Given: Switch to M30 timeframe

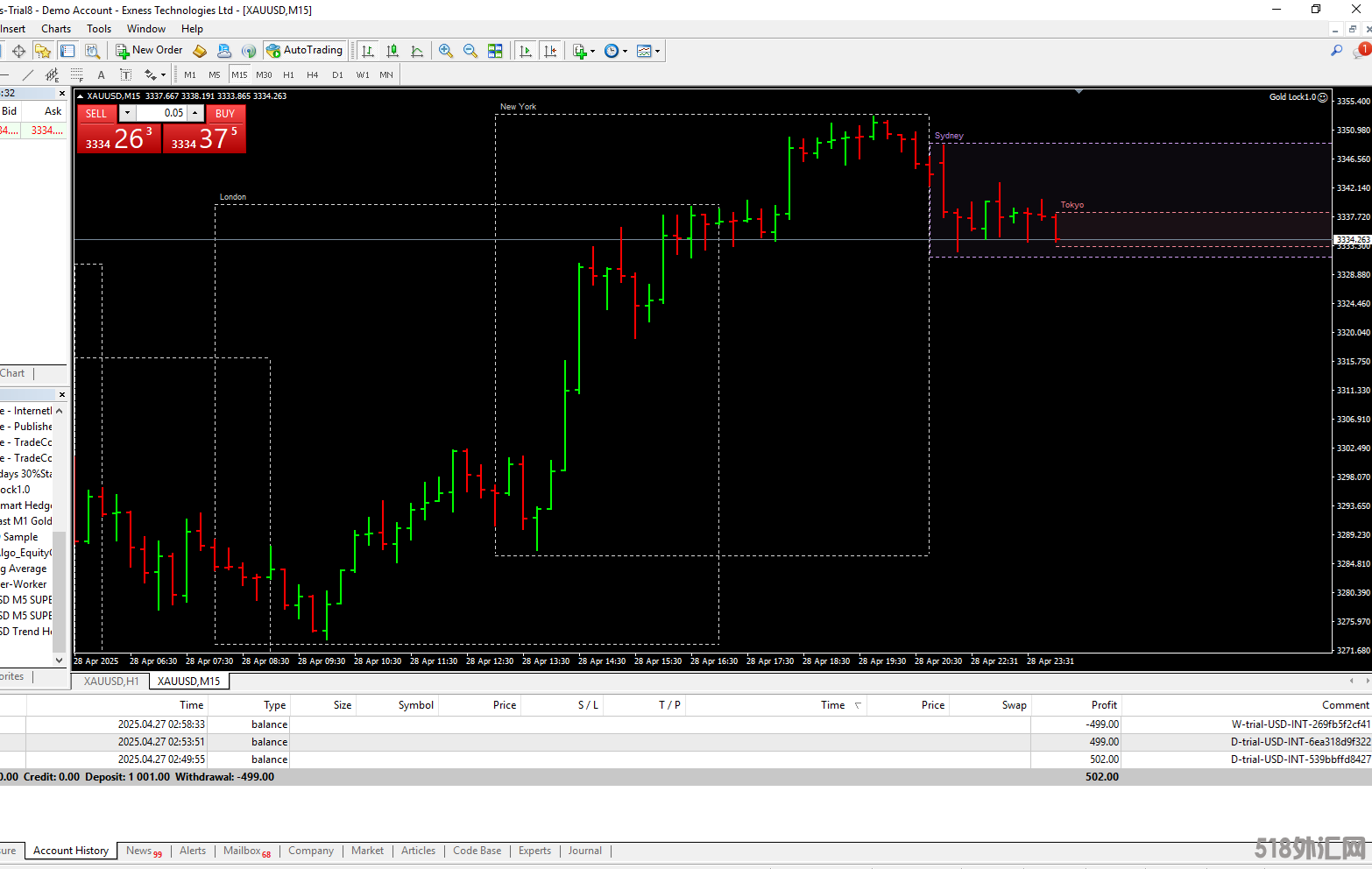Looking at the screenshot, I should pyautogui.click(x=264, y=74).
